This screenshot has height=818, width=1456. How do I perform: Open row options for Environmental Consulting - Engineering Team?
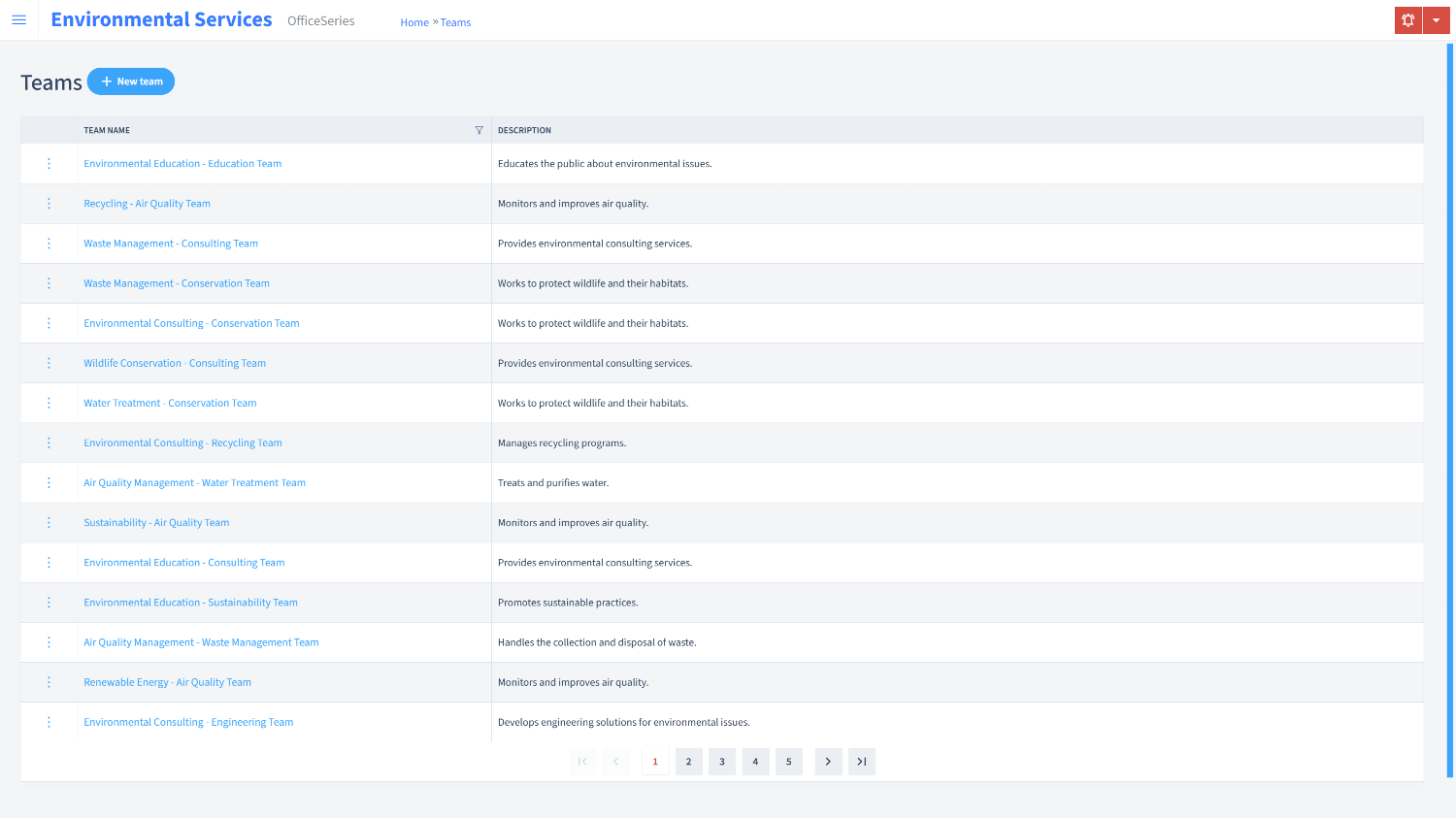click(49, 722)
